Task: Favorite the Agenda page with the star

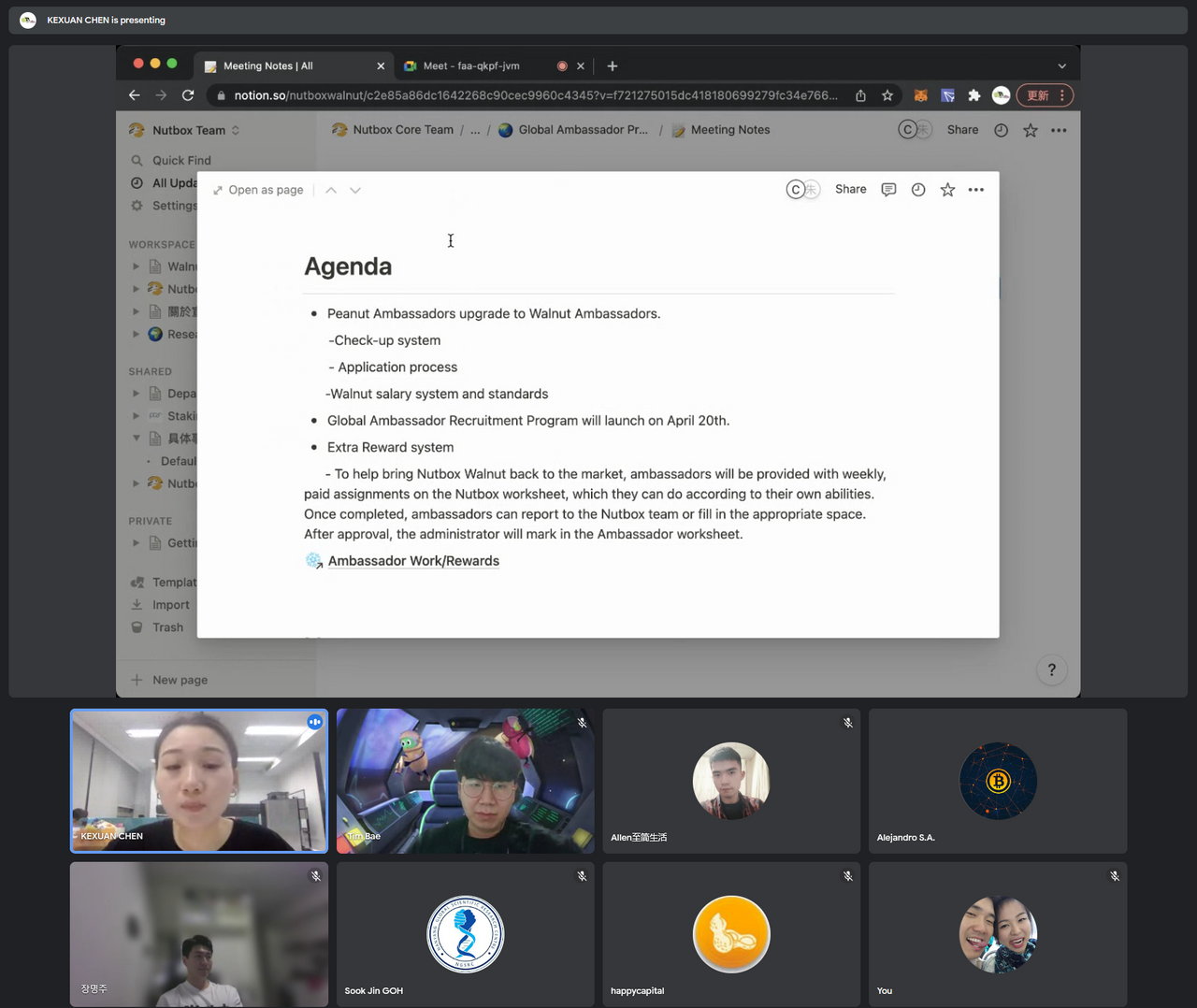Action: [947, 190]
